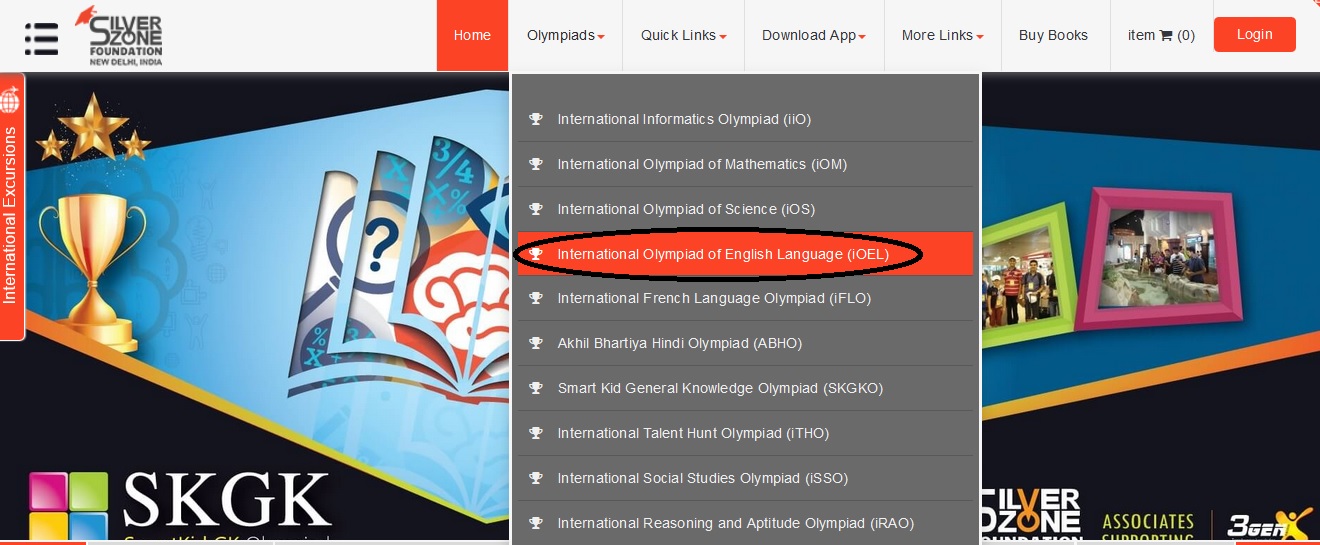
Task: Click trophy icon beside International Talent Hunt Olympiad
Action: tap(536, 433)
